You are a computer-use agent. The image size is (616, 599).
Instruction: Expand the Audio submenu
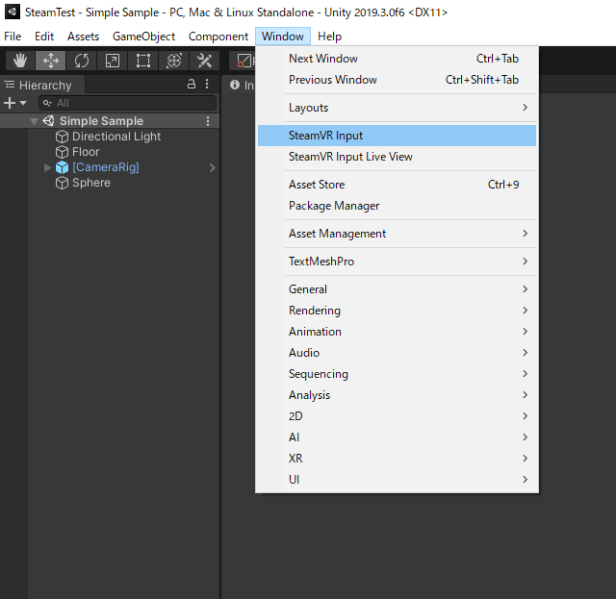[397, 353]
